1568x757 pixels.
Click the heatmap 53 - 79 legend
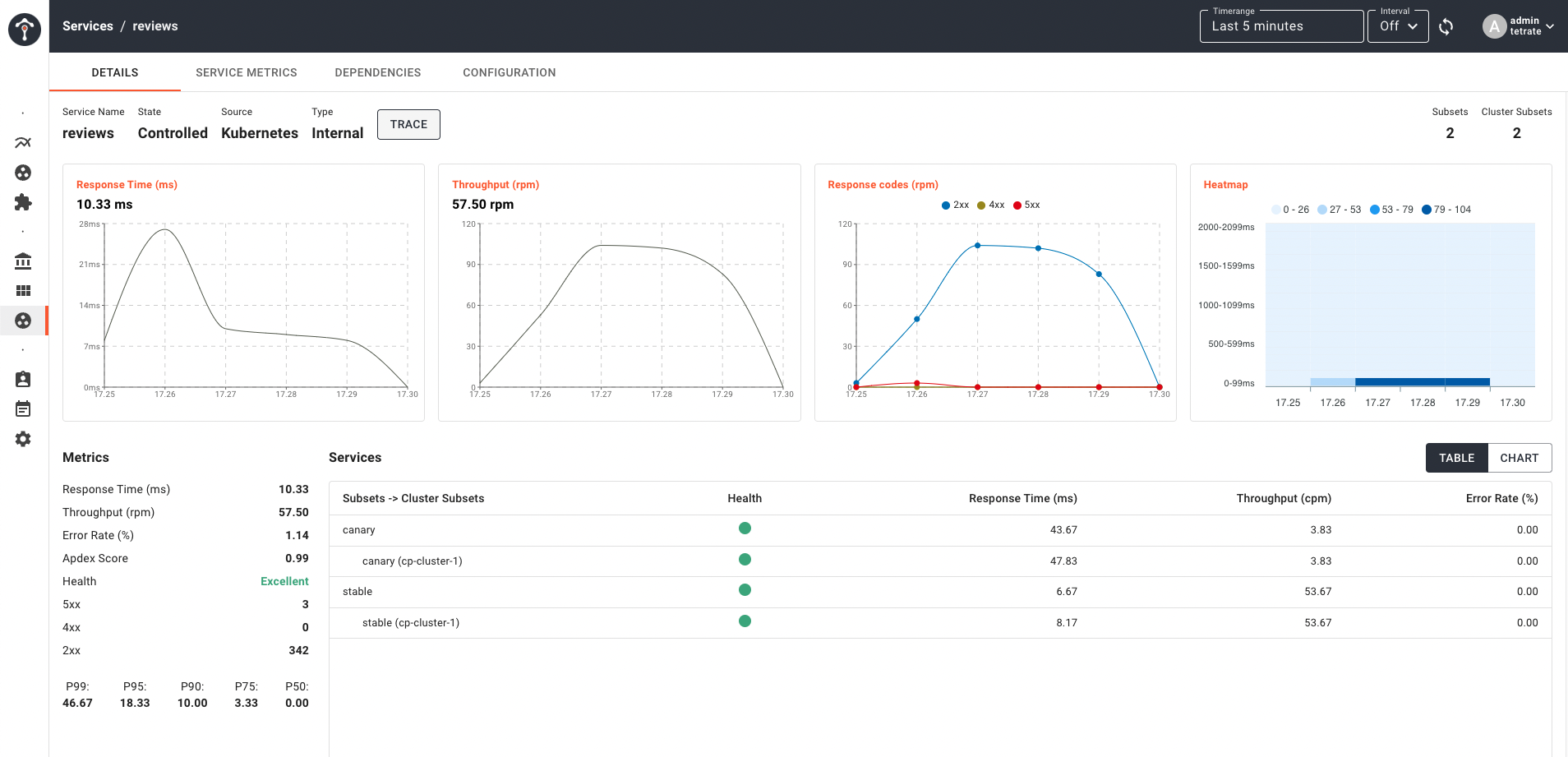click(x=1391, y=210)
